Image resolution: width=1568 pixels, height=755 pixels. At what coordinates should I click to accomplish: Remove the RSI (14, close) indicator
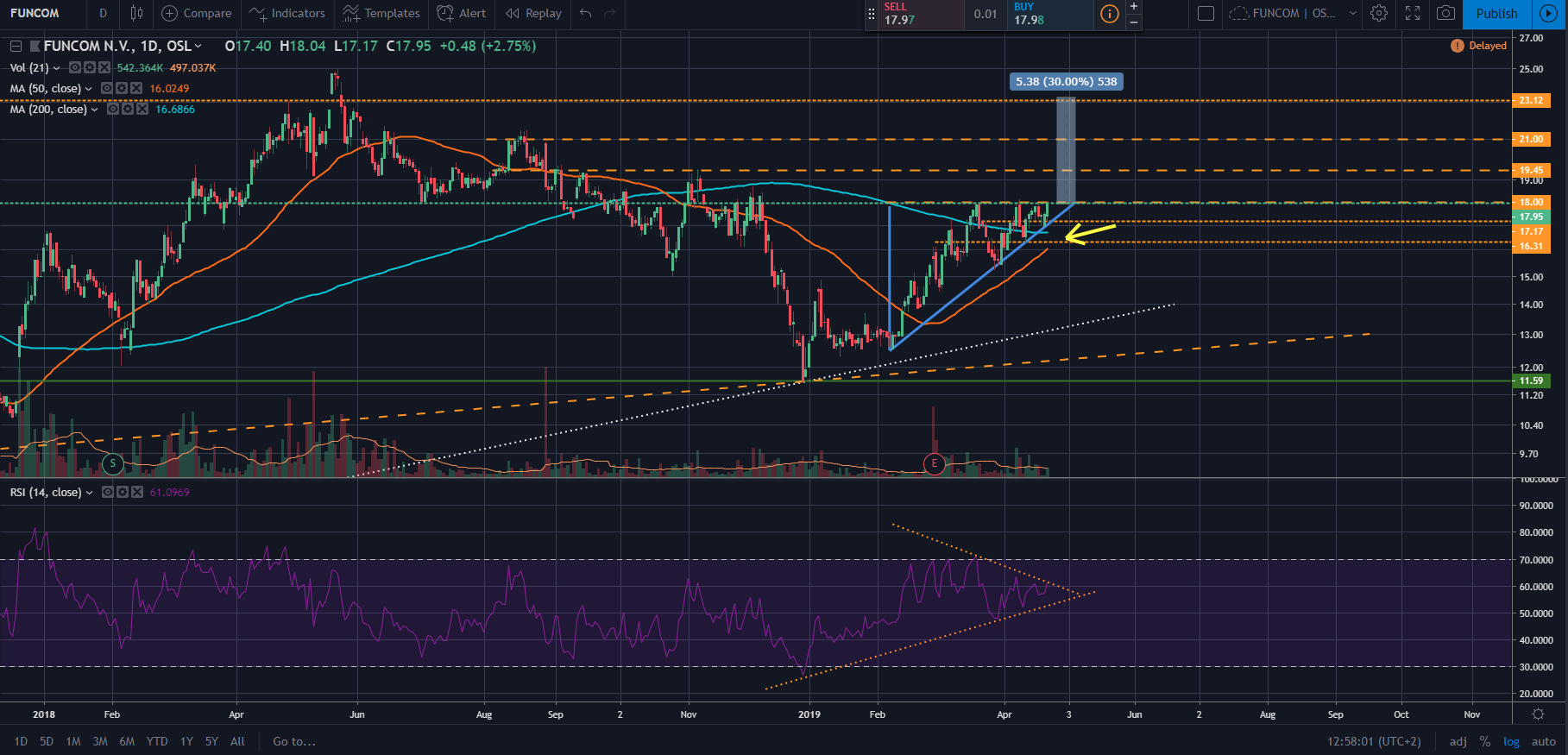pos(136,492)
